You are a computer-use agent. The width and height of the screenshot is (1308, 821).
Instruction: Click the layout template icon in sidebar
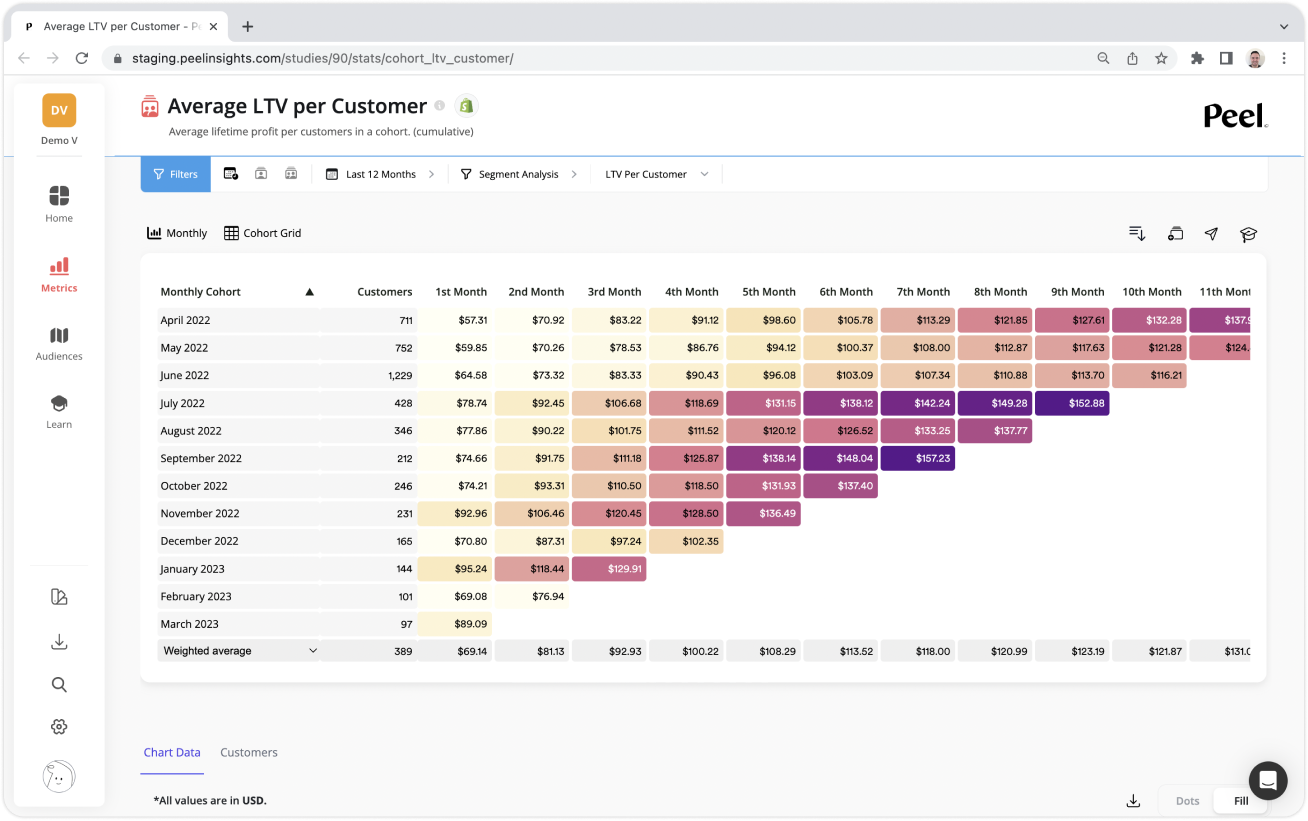pos(59,597)
